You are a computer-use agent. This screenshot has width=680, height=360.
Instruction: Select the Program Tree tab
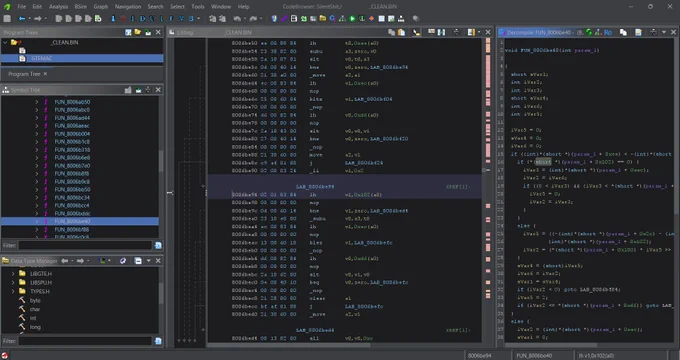(24, 74)
